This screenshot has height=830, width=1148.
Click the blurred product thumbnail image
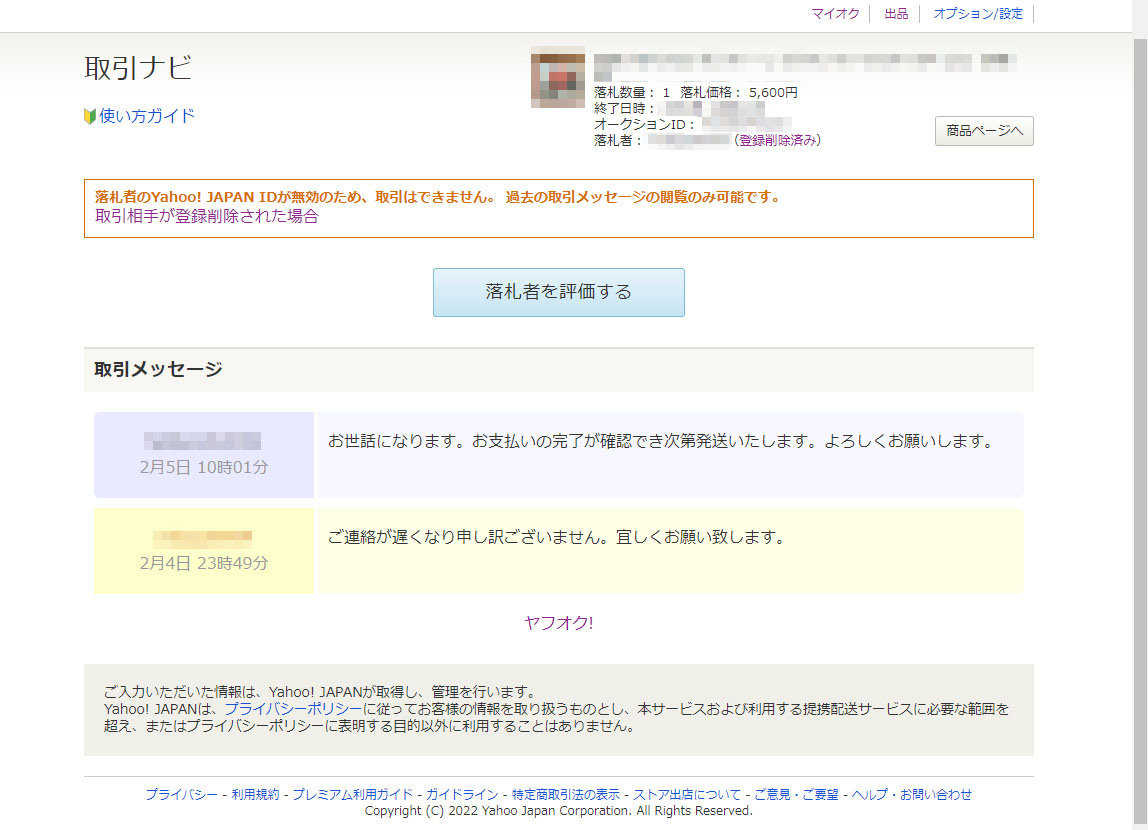[x=558, y=77]
